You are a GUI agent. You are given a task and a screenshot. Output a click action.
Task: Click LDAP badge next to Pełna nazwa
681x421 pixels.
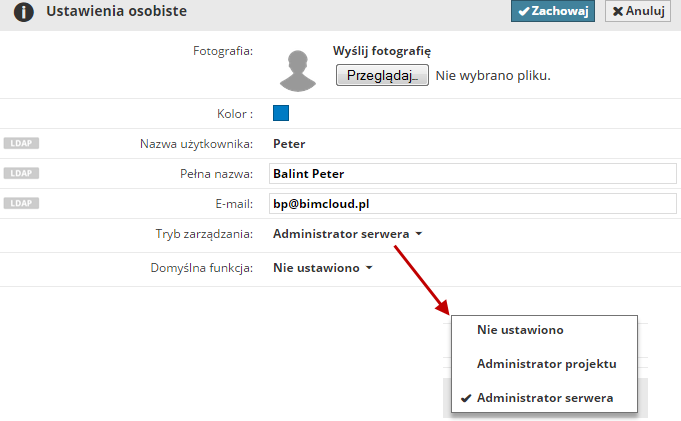[x=22, y=173]
